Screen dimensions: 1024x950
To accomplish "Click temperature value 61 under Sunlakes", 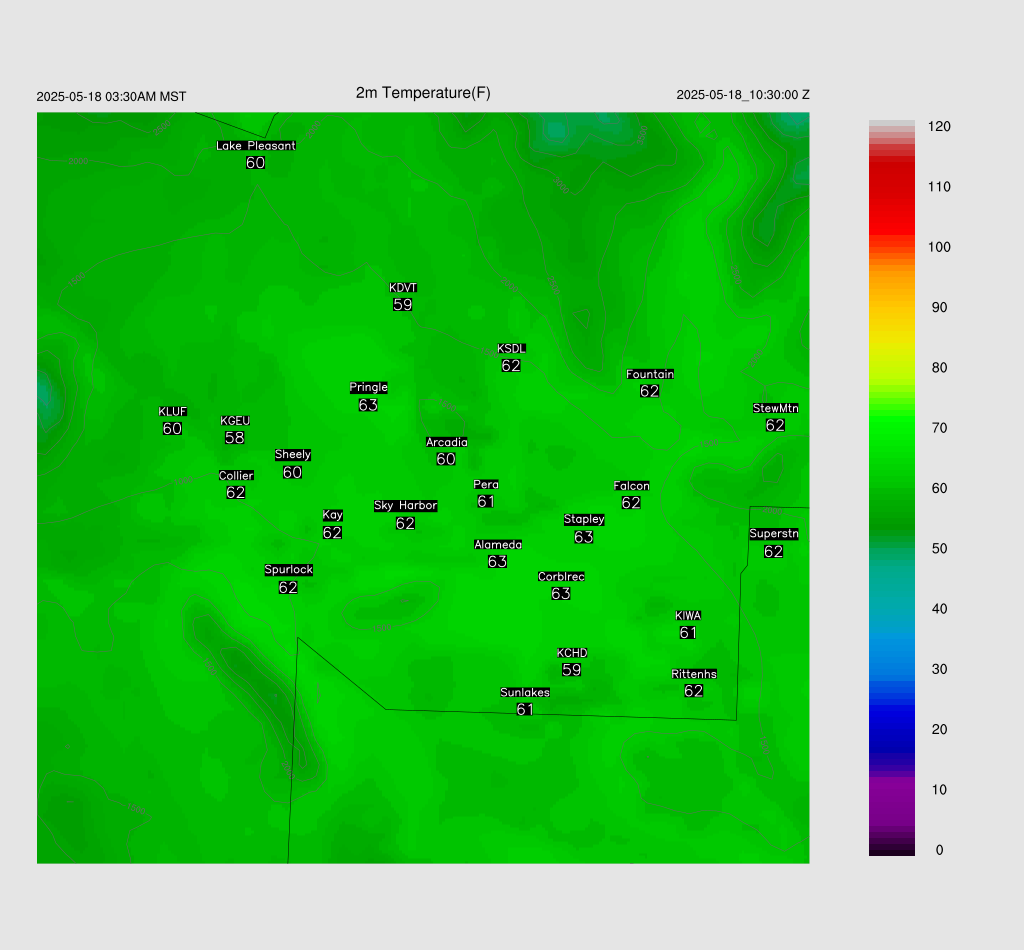I will pyautogui.click(x=524, y=709).
